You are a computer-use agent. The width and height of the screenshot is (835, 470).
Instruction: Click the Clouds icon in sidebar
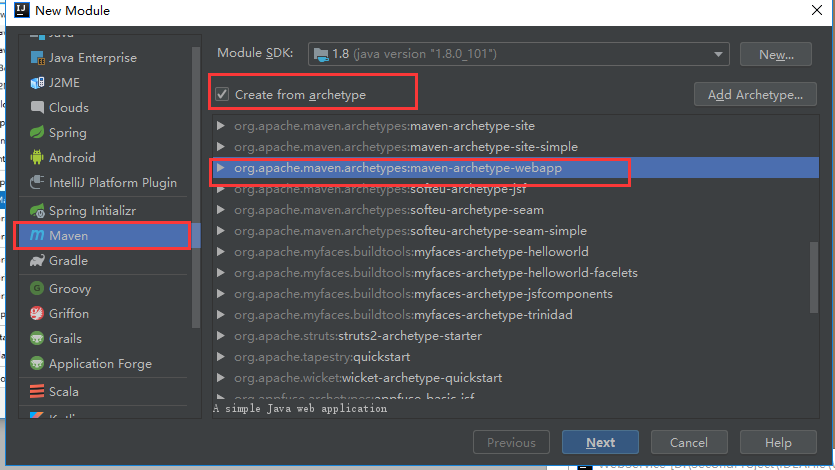(x=37, y=108)
